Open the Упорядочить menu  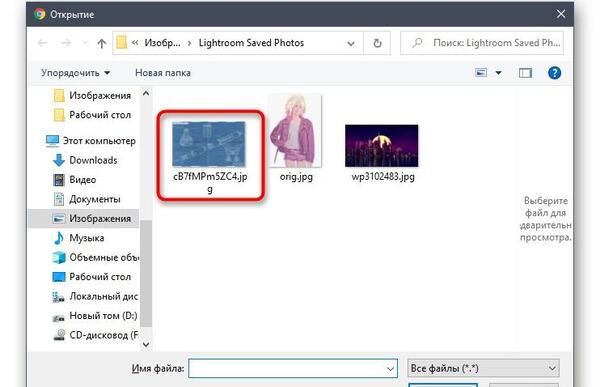75,73
